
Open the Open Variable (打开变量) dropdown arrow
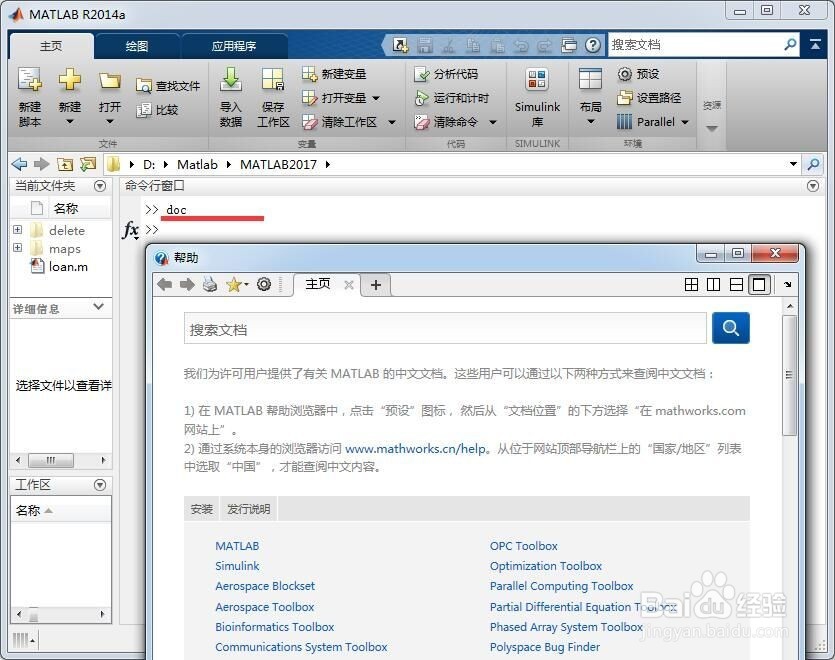pyautogui.click(x=376, y=99)
